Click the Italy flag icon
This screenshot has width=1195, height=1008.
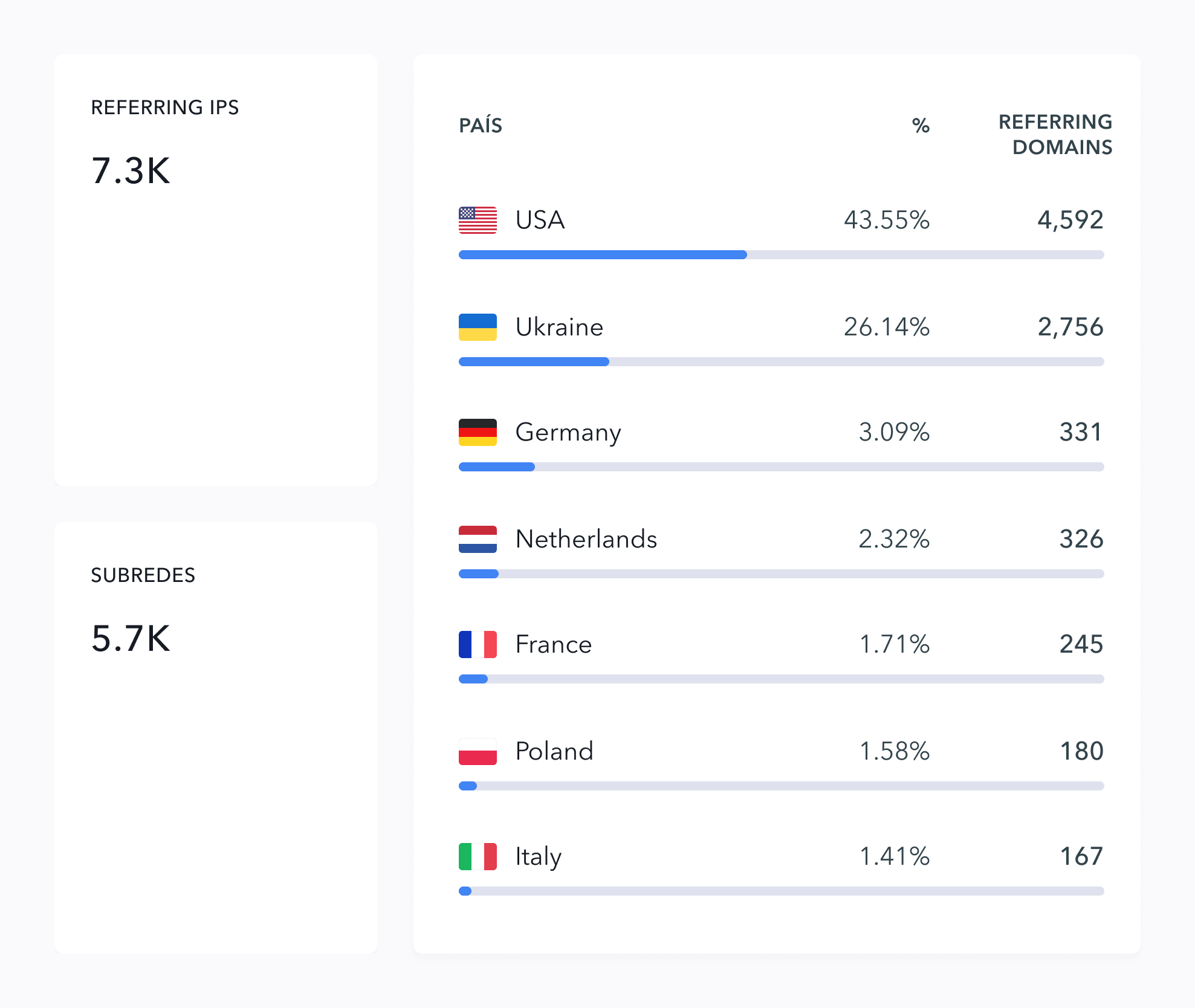(478, 856)
